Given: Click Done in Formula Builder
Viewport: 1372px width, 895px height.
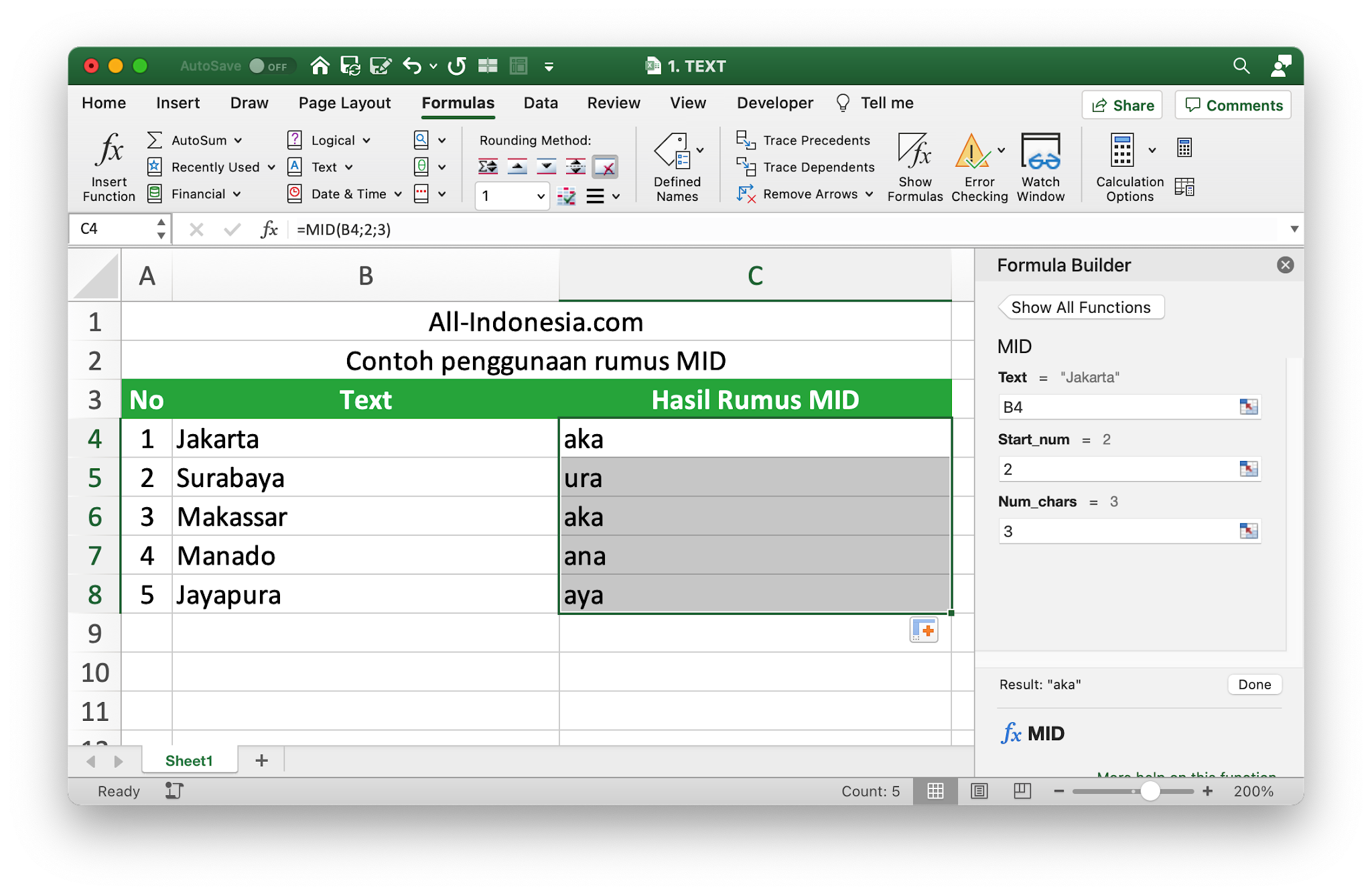Looking at the screenshot, I should (x=1254, y=685).
